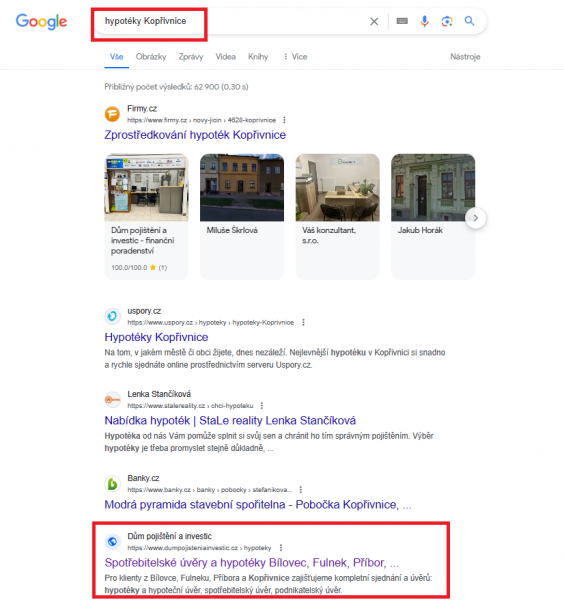Open the Hypotéky Kopřivnice result link

pos(156,337)
